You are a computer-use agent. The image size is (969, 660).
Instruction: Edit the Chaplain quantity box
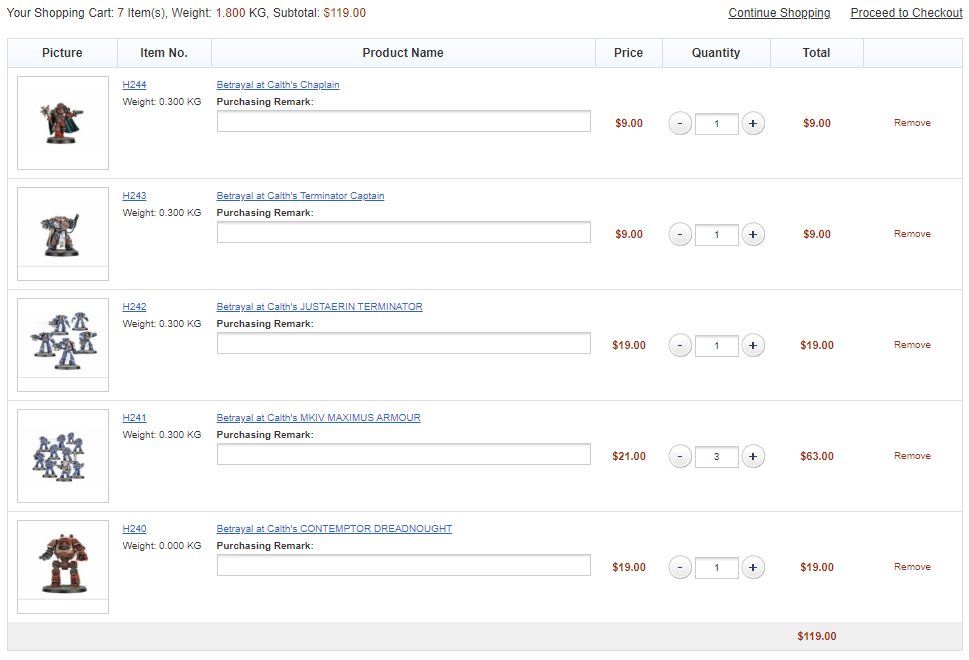716,124
